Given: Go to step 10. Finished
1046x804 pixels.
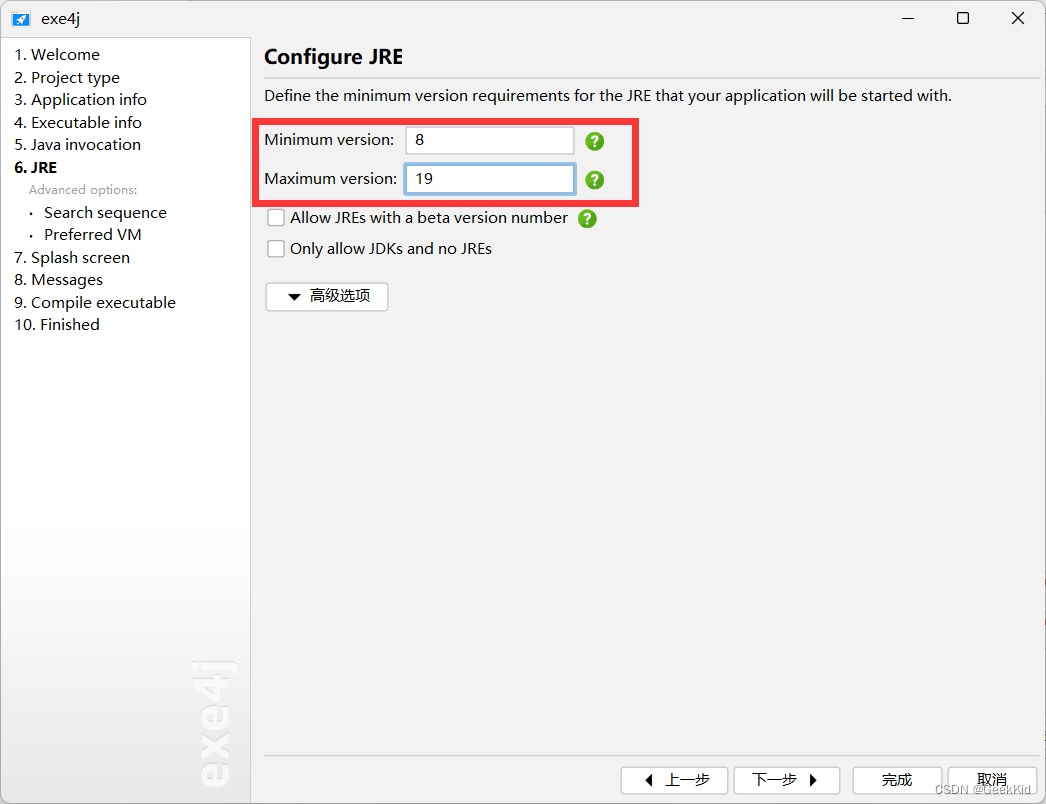Looking at the screenshot, I should 57,325.
